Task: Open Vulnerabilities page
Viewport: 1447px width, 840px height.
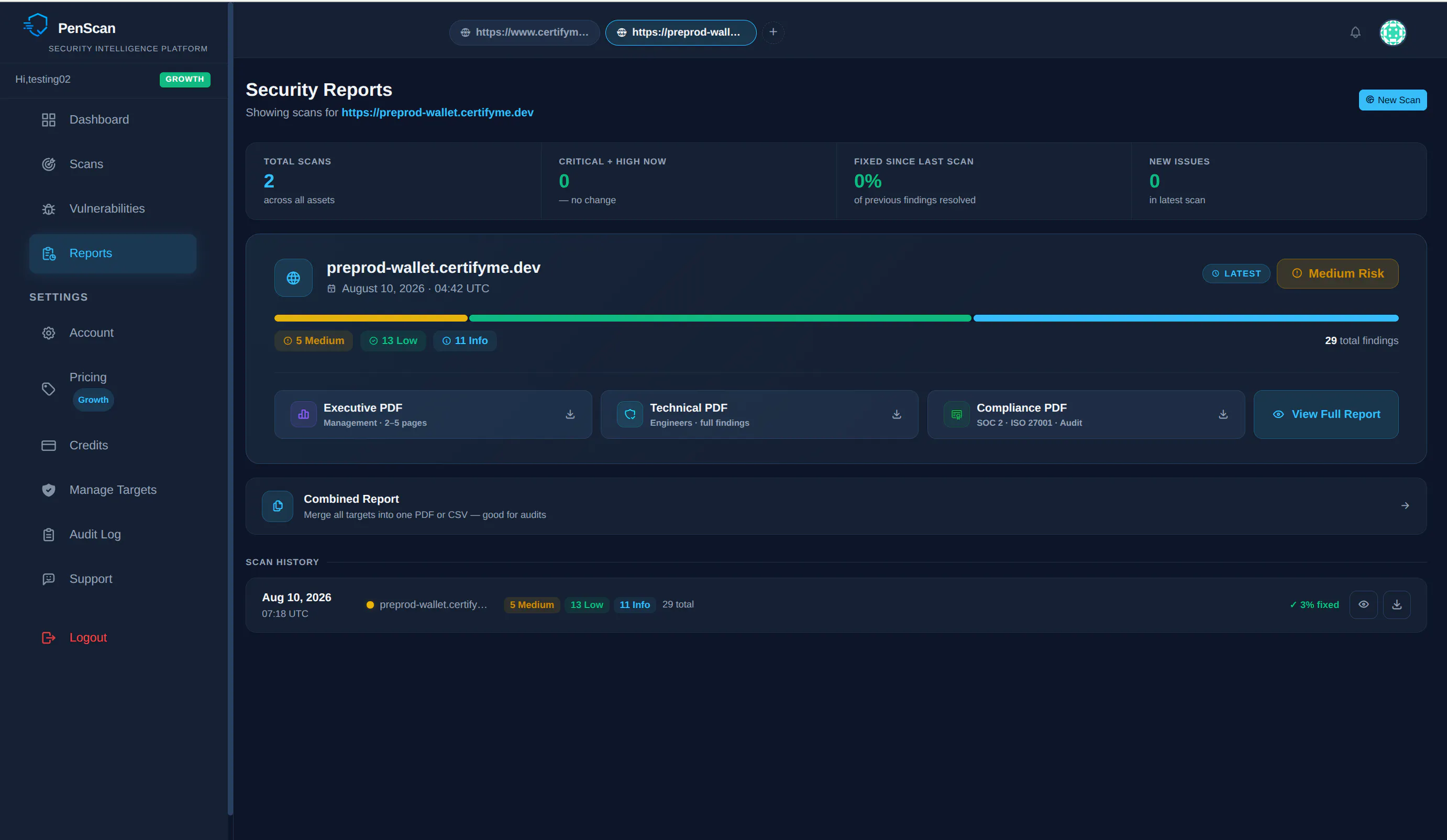Action: (x=113, y=209)
